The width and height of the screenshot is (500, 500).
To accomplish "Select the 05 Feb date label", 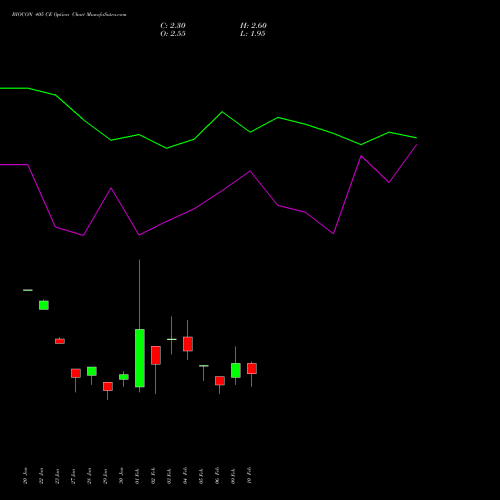I will coord(202,476).
